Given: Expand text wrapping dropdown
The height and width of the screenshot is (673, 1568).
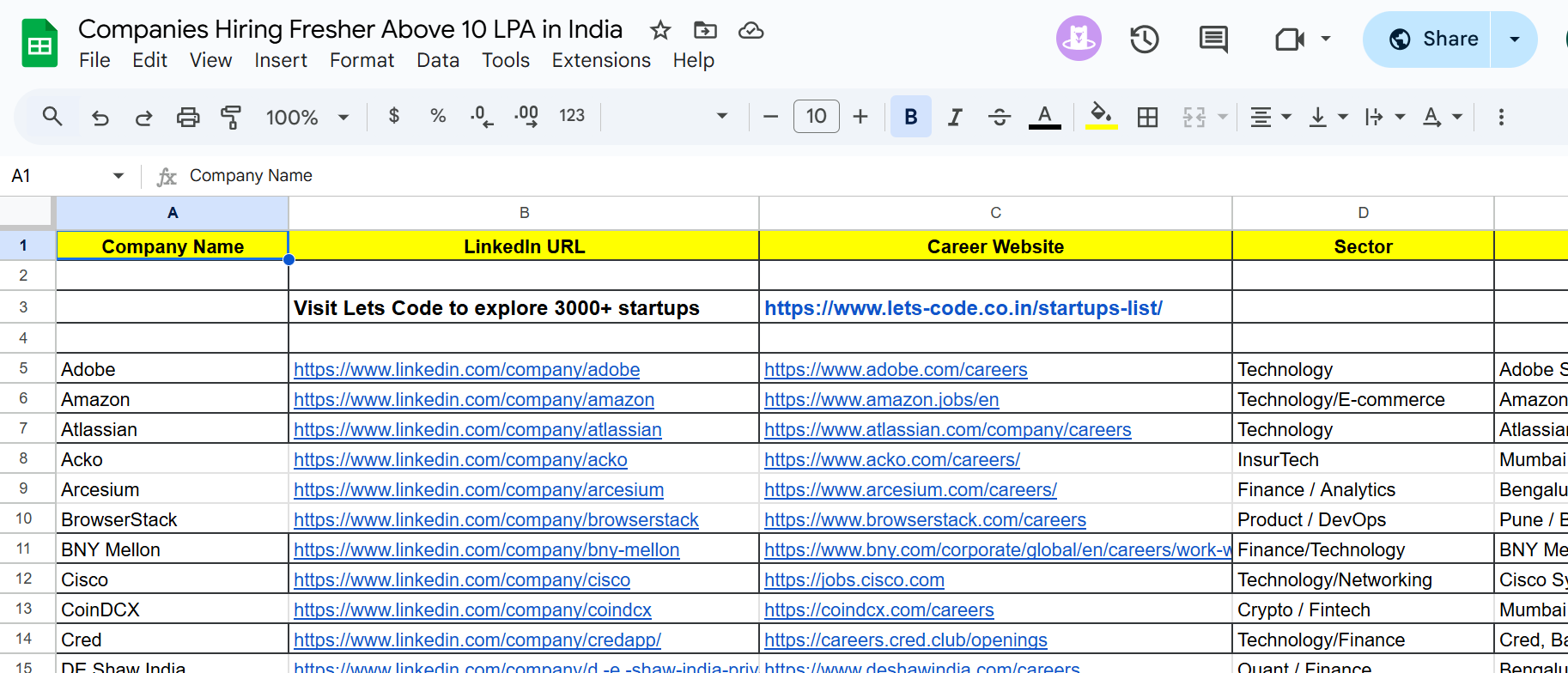Looking at the screenshot, I should click(1400, 117).
